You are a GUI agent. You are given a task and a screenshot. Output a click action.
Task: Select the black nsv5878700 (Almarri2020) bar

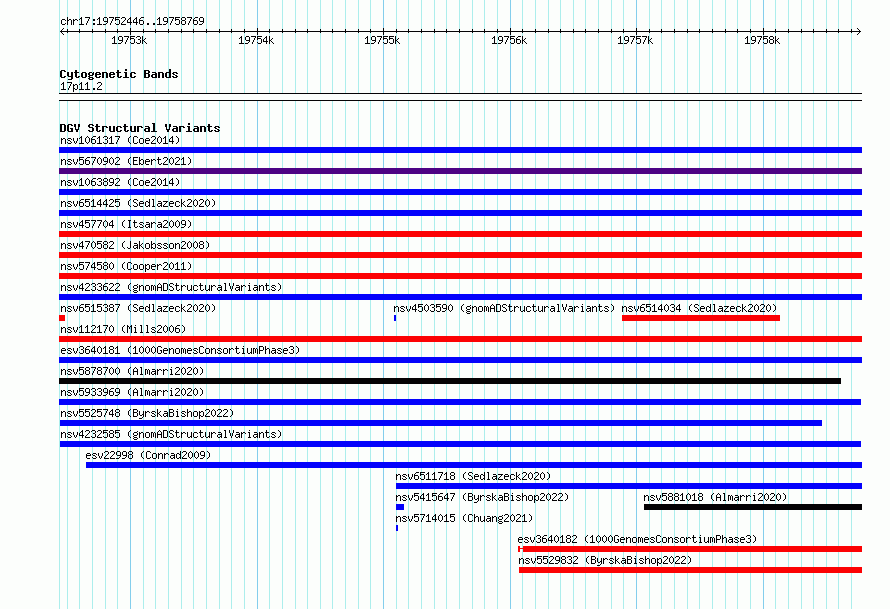(x=450, y=381)
